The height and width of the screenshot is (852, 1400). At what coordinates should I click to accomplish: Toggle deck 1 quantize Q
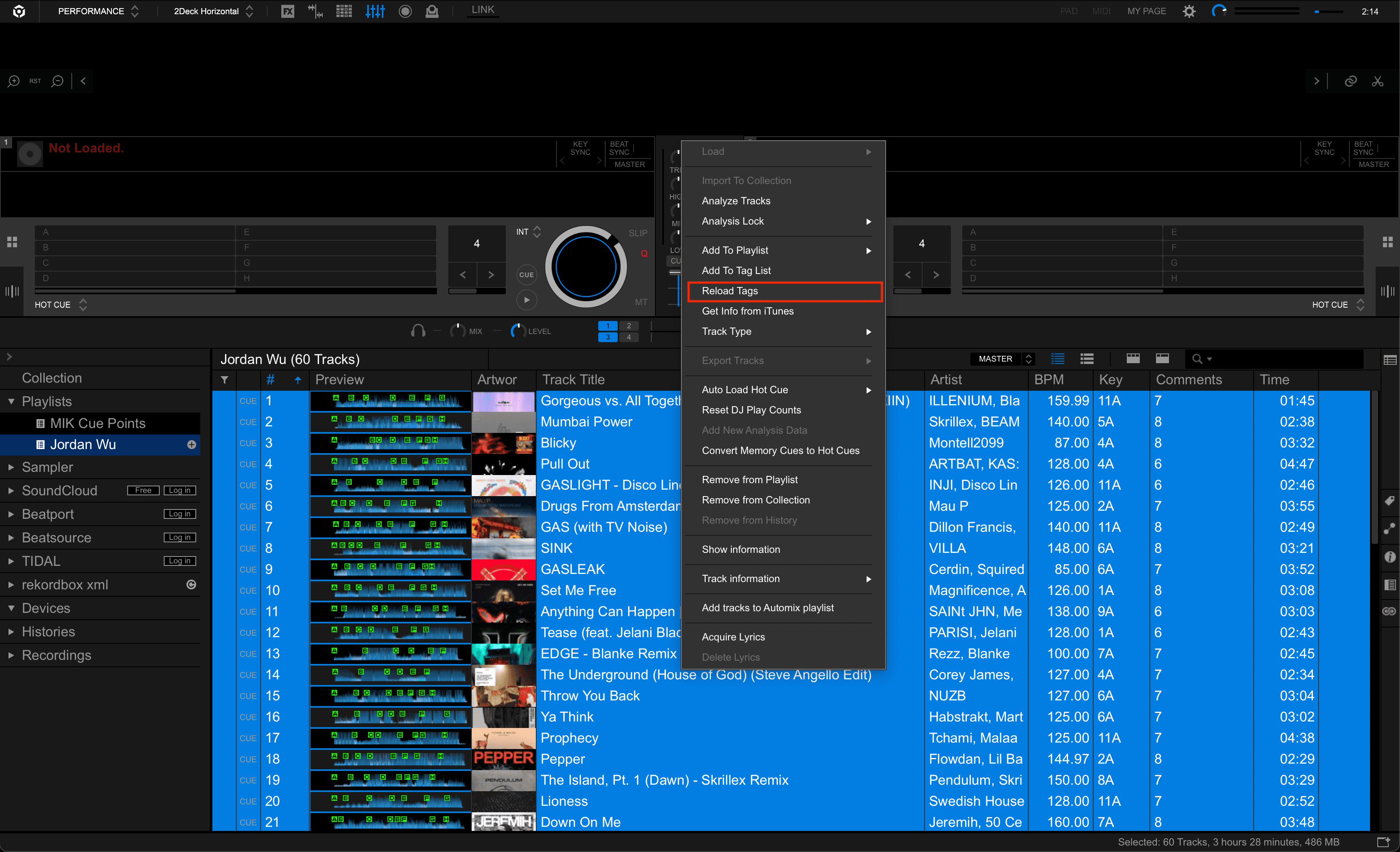644,253
